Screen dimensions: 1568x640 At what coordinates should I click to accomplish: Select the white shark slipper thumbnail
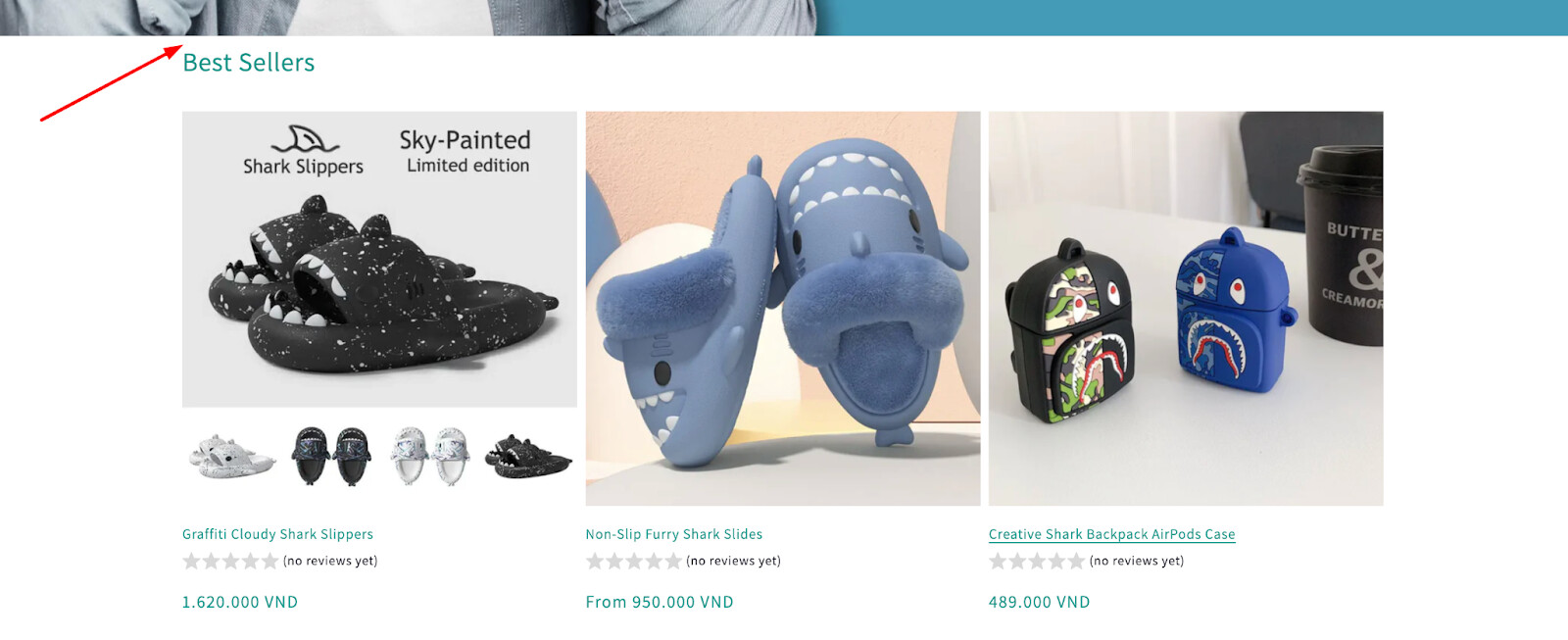[231, 457]
